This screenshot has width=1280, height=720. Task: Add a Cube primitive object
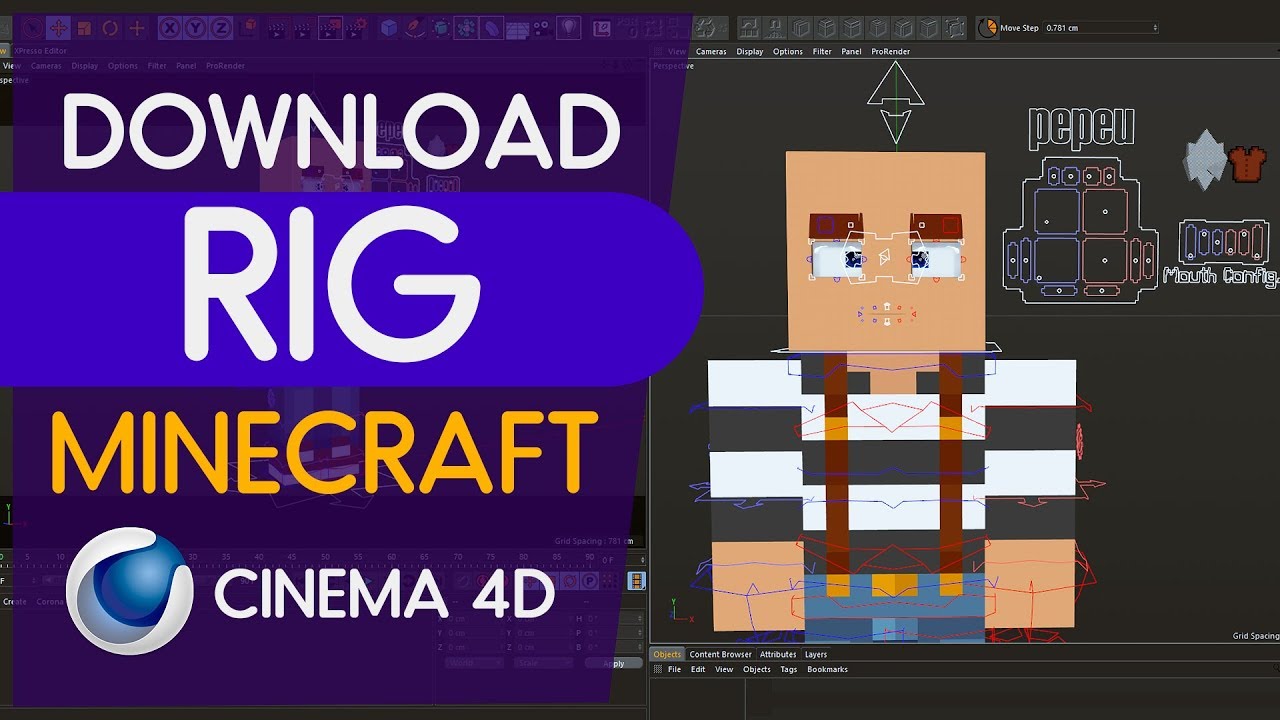388,28
